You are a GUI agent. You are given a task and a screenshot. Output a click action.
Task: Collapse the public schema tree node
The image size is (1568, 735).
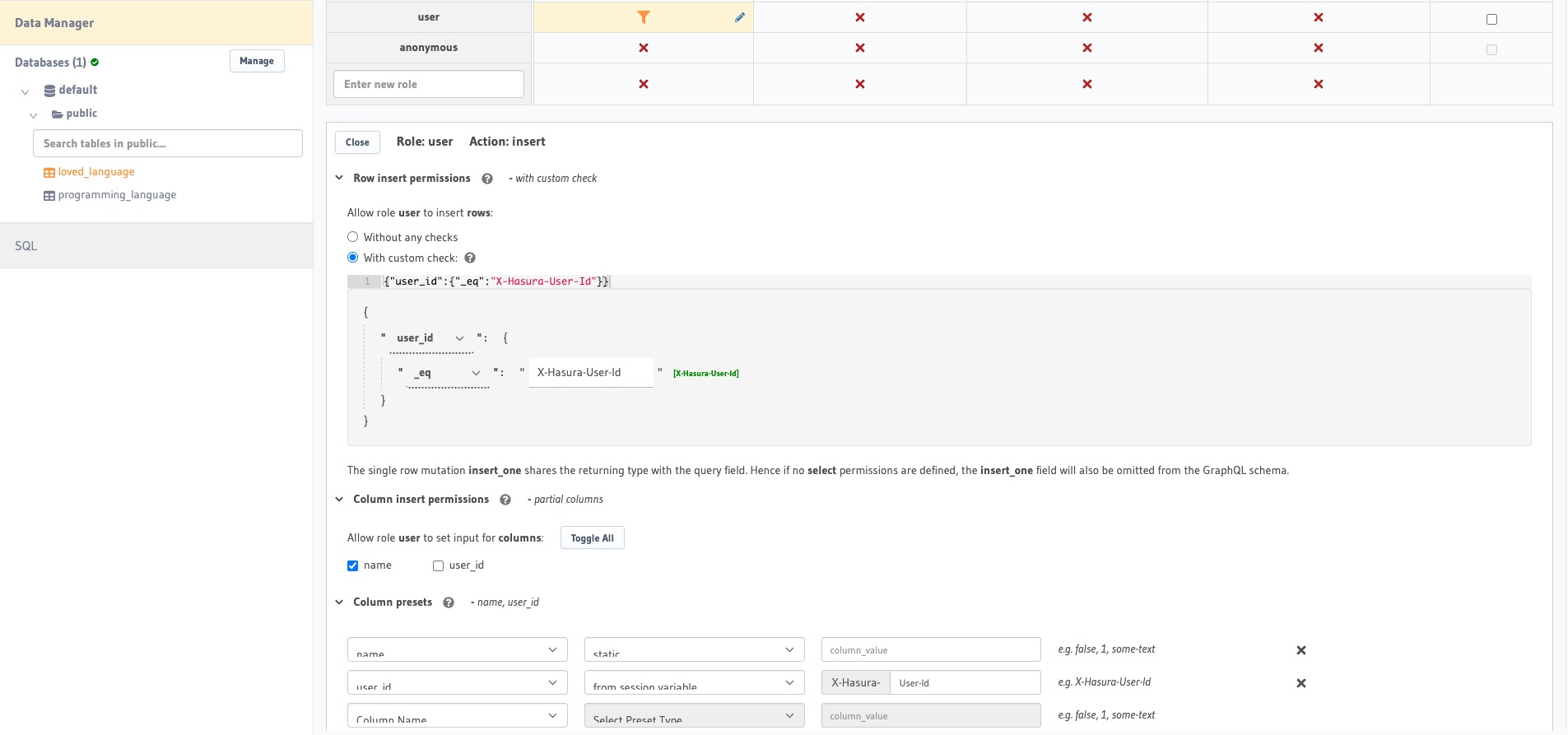pyautogui.click(x=33, y=116)
